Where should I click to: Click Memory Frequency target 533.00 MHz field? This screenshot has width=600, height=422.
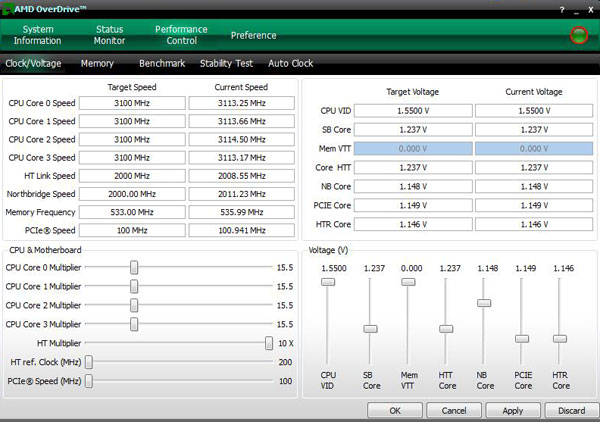(x=132, y=212)
